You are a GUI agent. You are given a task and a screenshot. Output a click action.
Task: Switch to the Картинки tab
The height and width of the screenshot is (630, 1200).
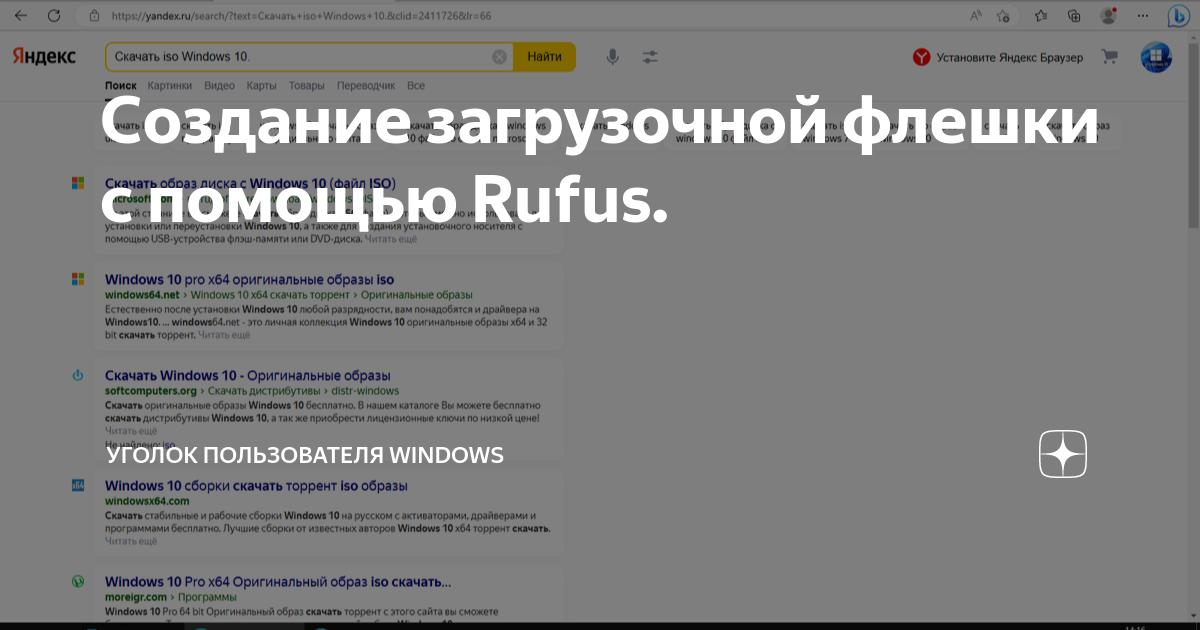pos(170,86)
